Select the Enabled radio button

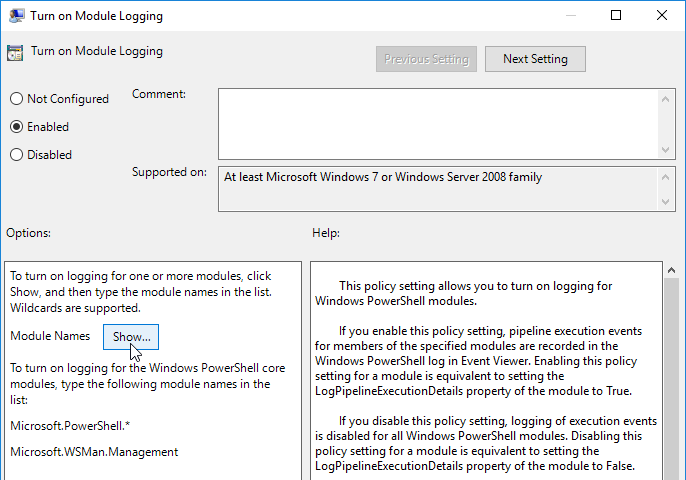(x=16, y=127)
